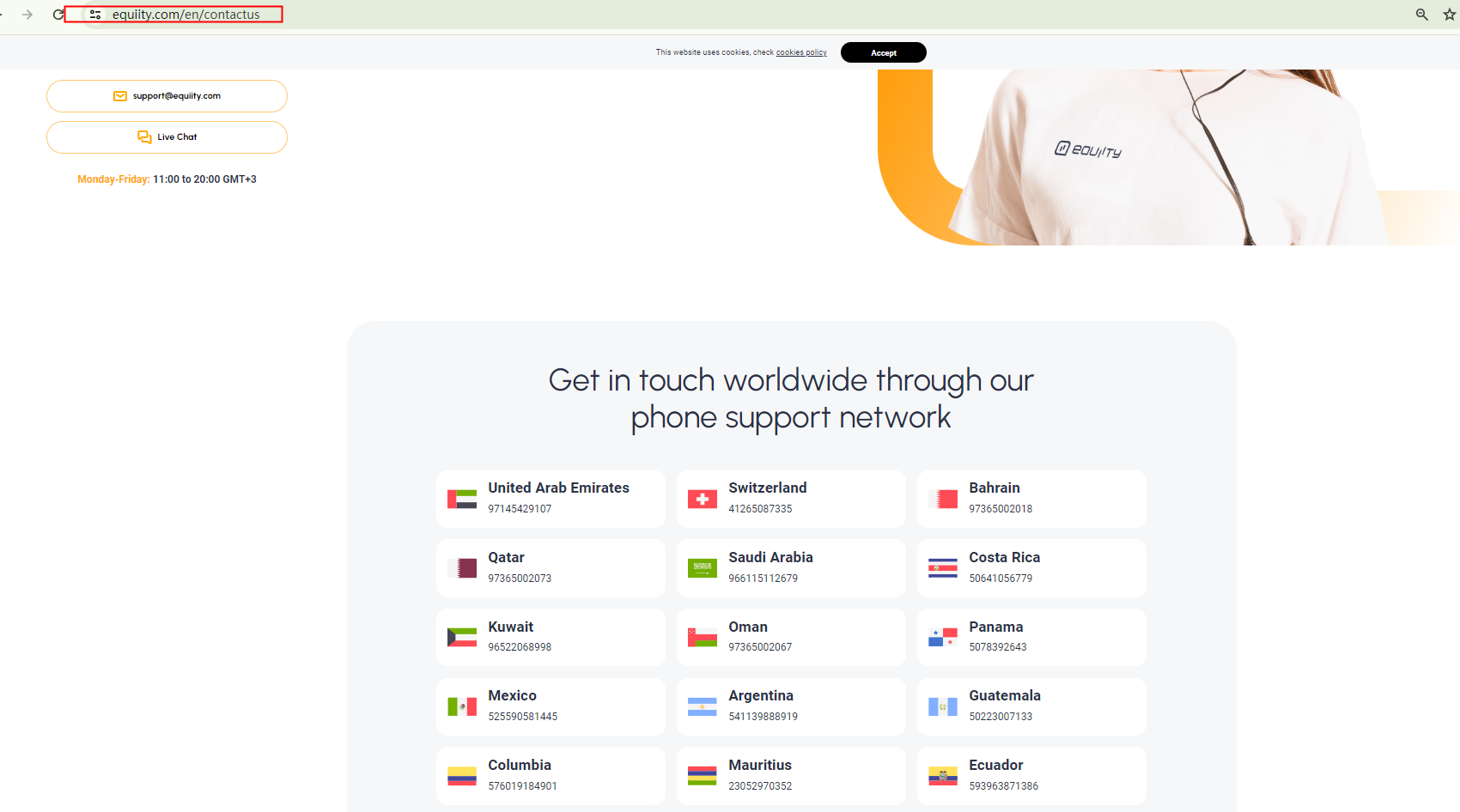Click the Mexico country name
This screenshot has height=812, width=1460.
click(x=513, y=695)
